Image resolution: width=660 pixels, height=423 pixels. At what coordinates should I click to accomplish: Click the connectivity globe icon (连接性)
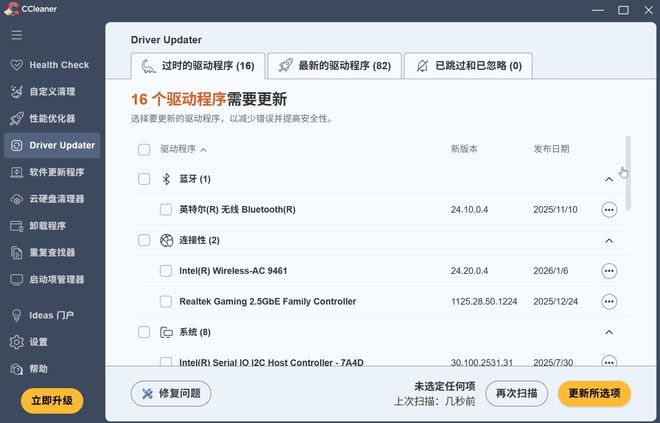(167, 240)
